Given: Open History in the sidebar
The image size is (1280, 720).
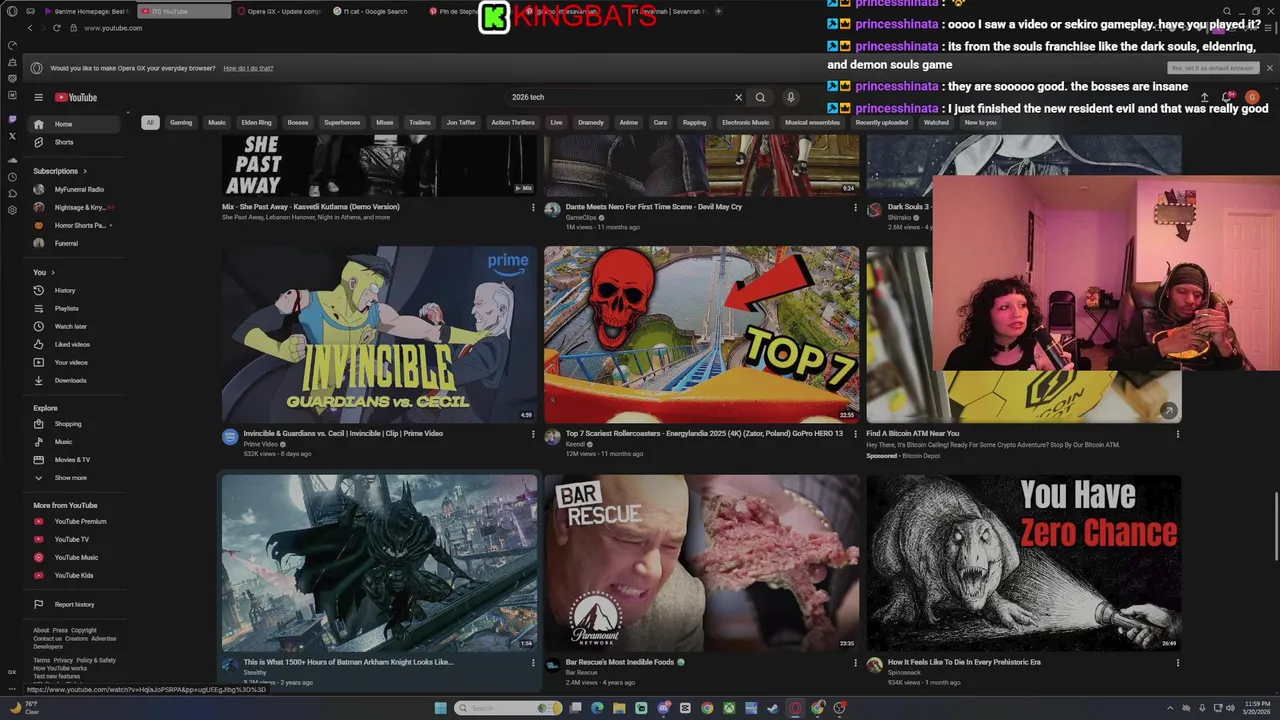Looking at the screenshot, I should coord(75,290).
